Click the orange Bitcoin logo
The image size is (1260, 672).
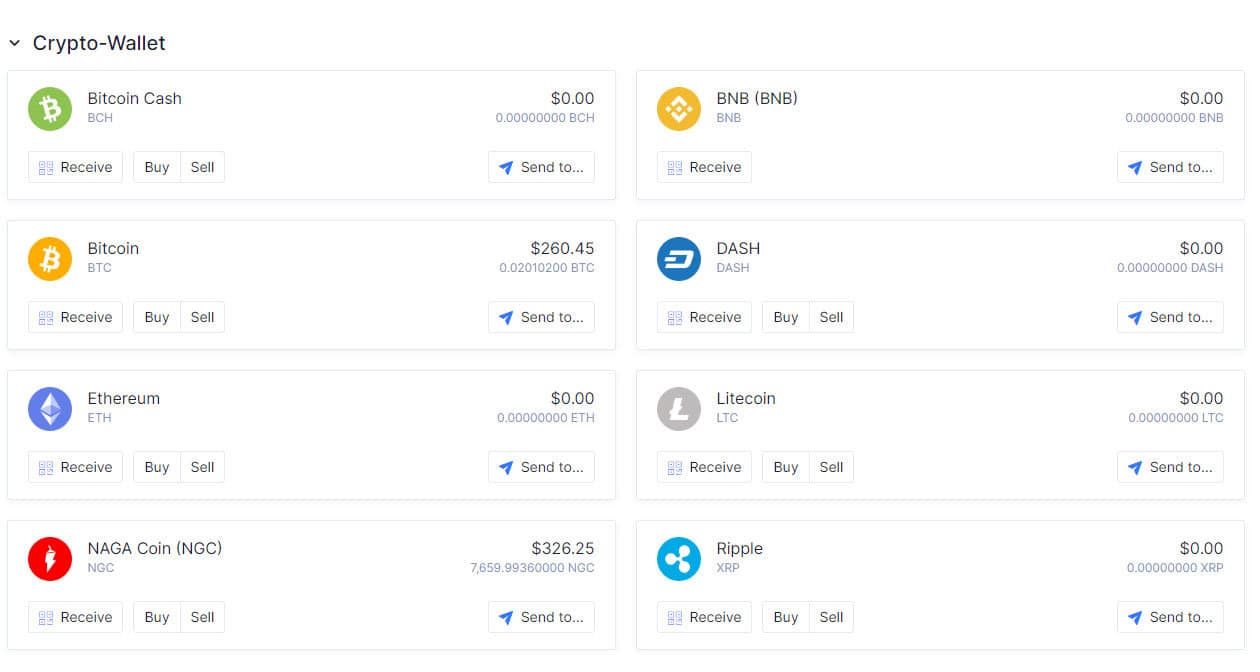pyautogui.click(x=50, y=259)
